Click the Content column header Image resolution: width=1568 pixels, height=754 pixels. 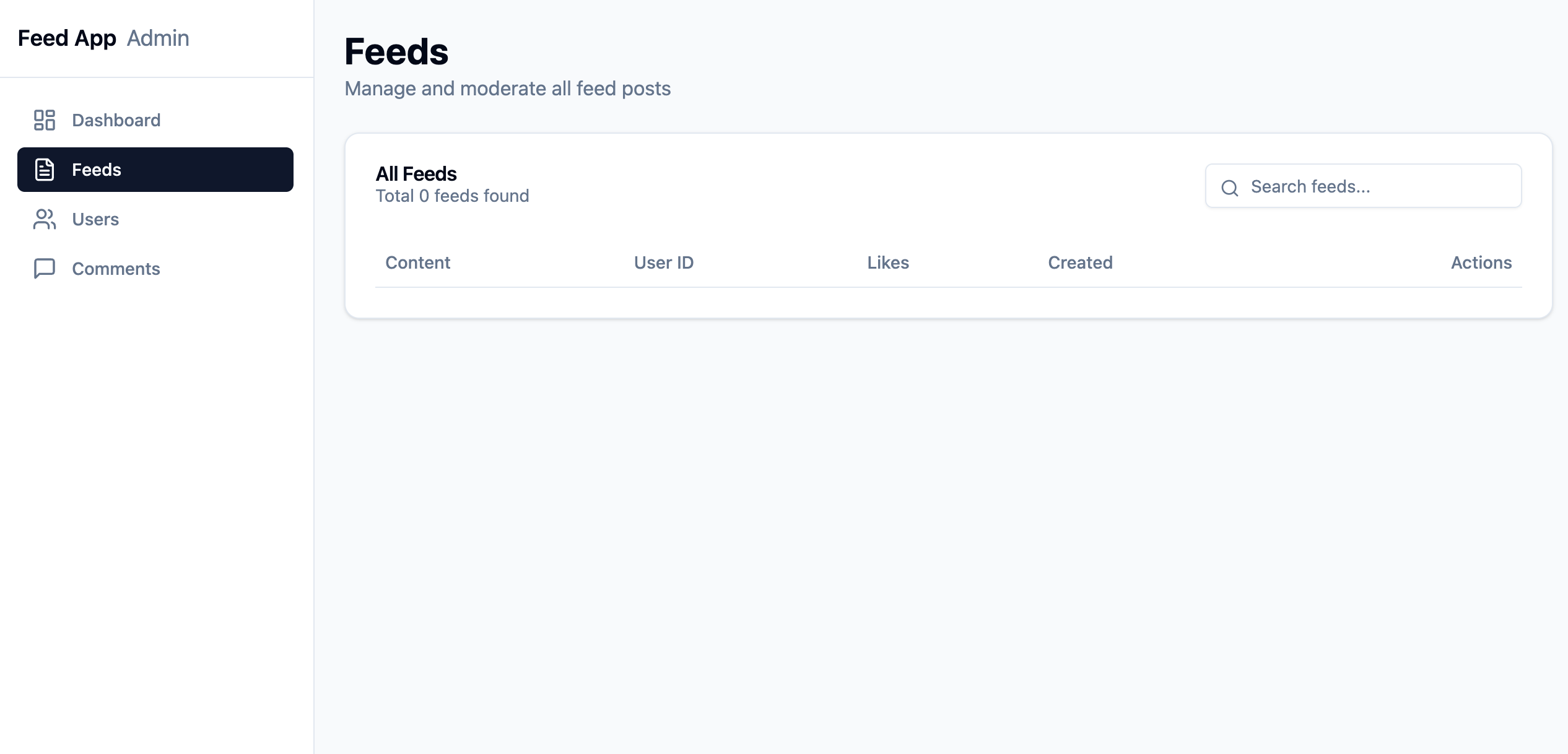417,262
